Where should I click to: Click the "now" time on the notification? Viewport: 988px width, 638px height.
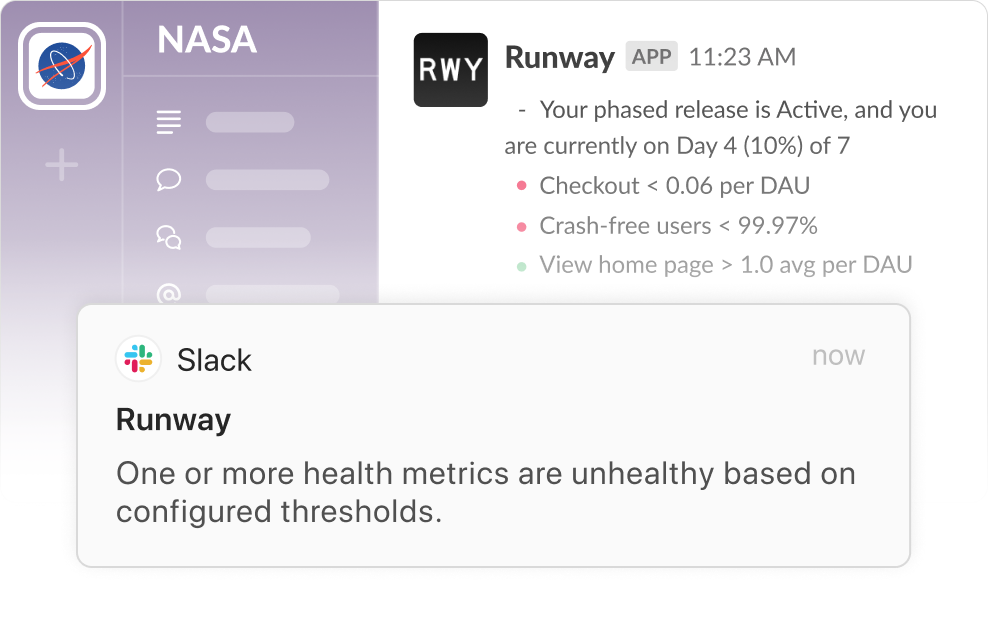pos(838,356)
